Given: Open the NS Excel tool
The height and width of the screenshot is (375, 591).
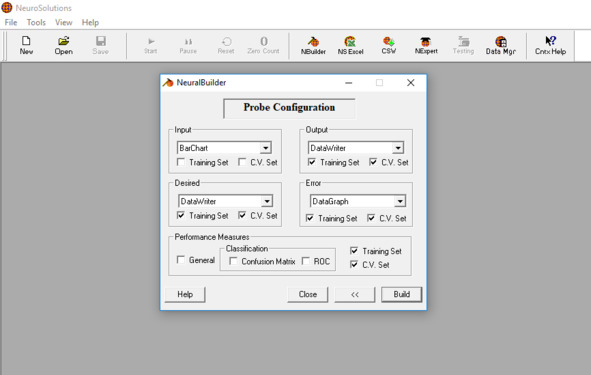Looking at the screenshot, I should tap(350, 46).
